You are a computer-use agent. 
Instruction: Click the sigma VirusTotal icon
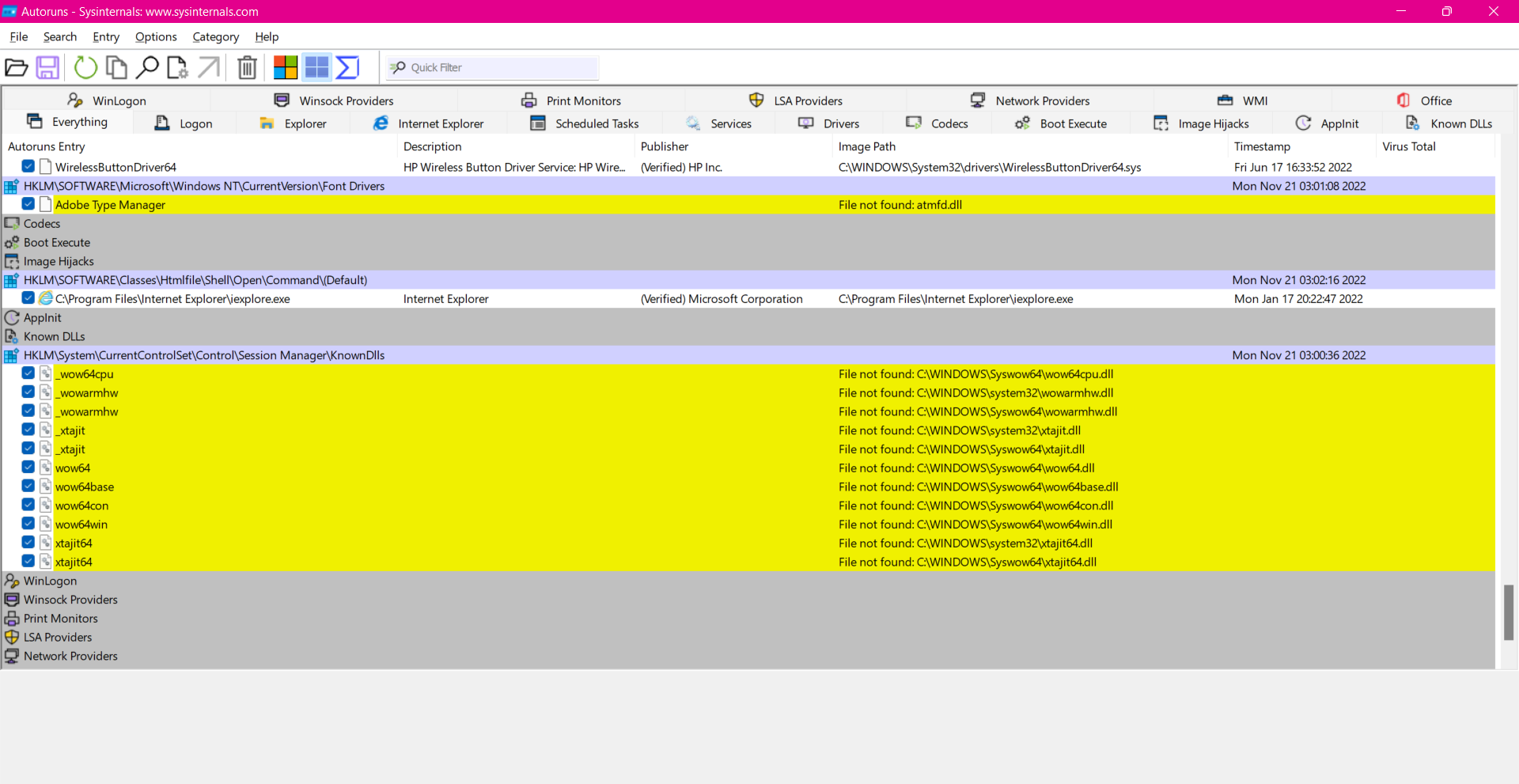347,68
